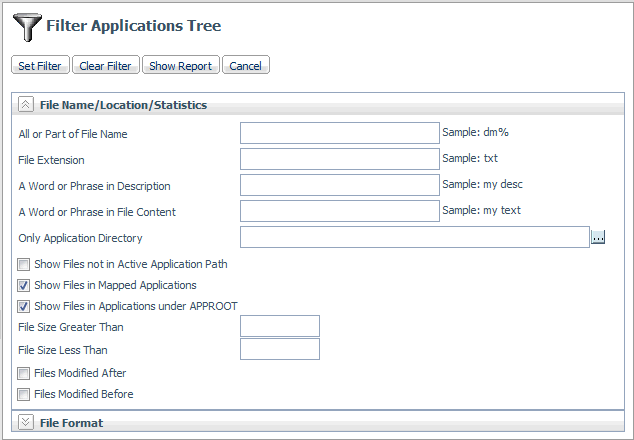Focus the Only Application Directory field
This screenshot has width=634, height=440.
[x=415, y=237]
